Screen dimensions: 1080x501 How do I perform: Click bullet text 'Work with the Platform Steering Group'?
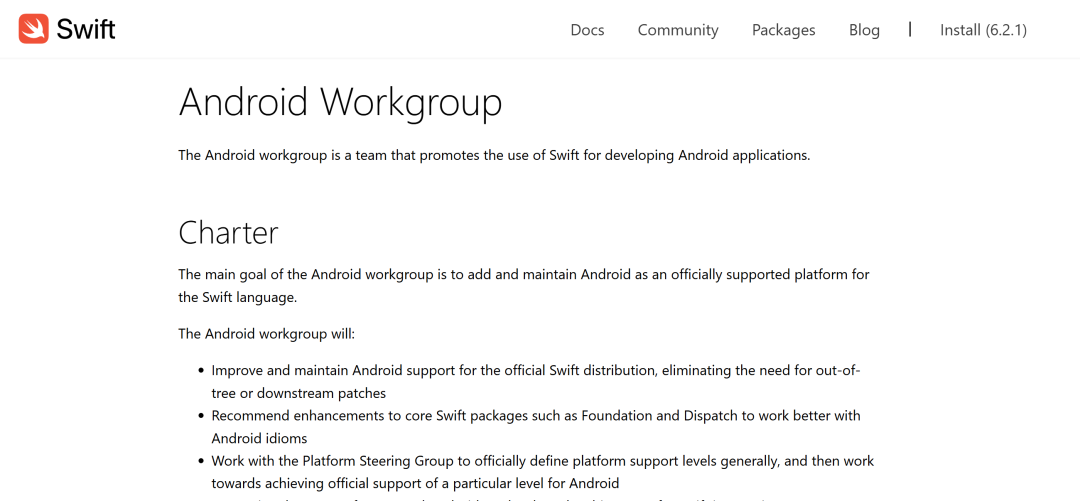pos(543,471)
